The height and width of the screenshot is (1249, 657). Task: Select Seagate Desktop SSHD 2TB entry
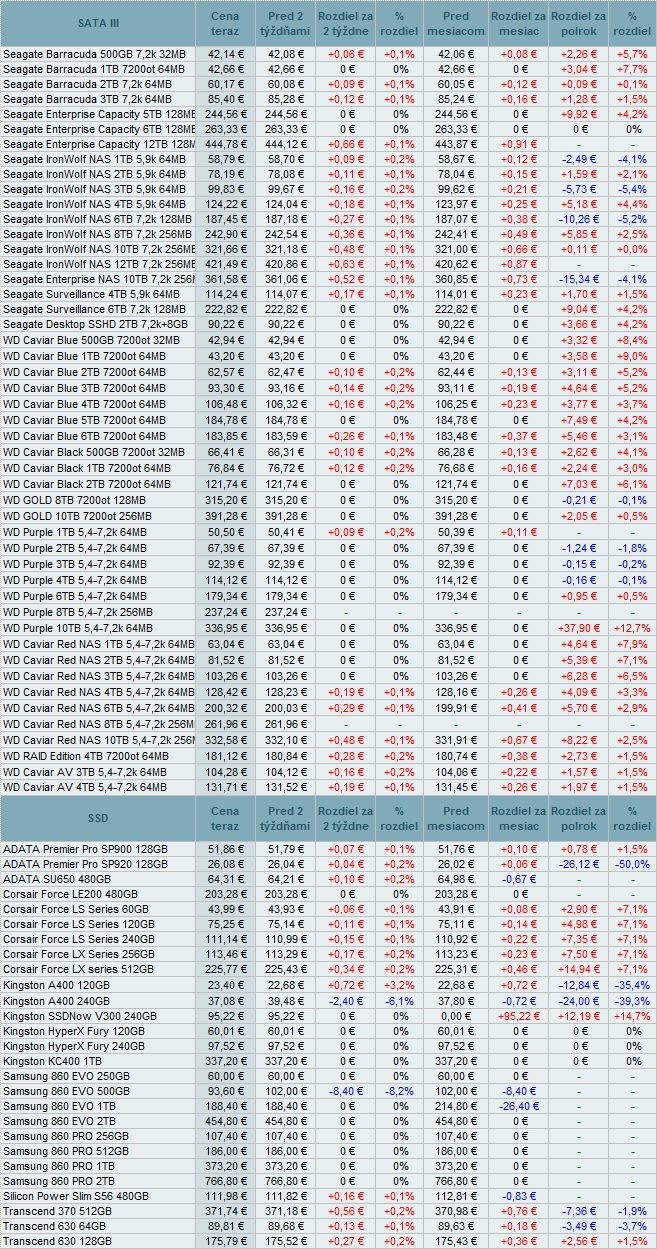83,324
